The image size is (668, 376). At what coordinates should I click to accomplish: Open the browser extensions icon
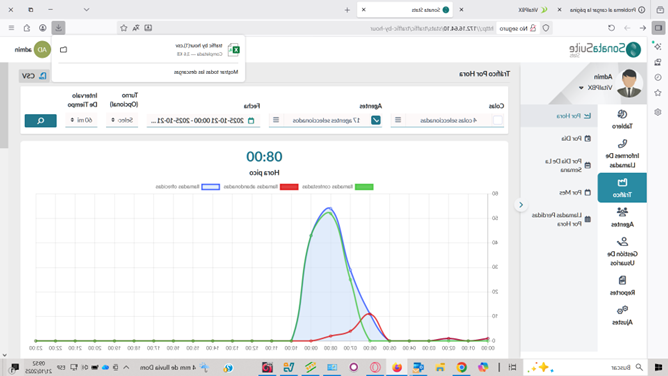(x=27, y=28)
